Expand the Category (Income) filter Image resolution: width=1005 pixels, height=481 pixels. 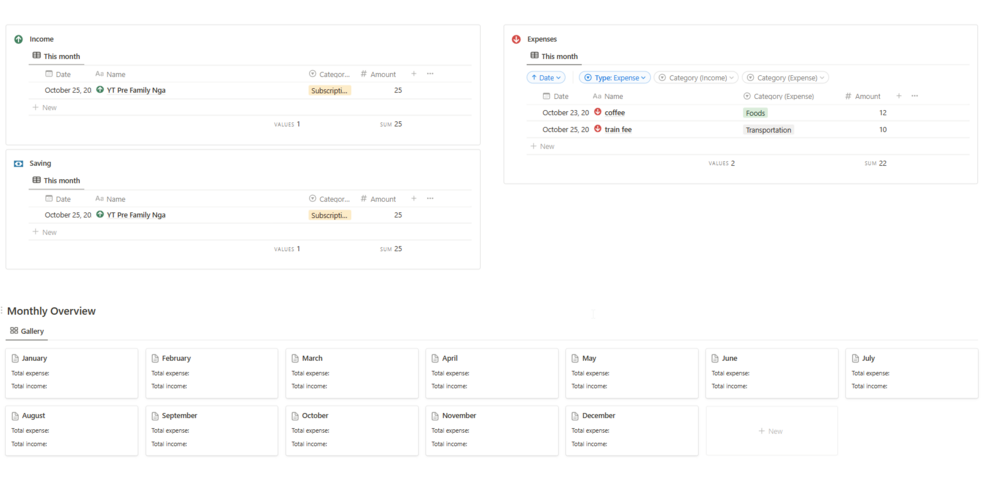[697, 77]
